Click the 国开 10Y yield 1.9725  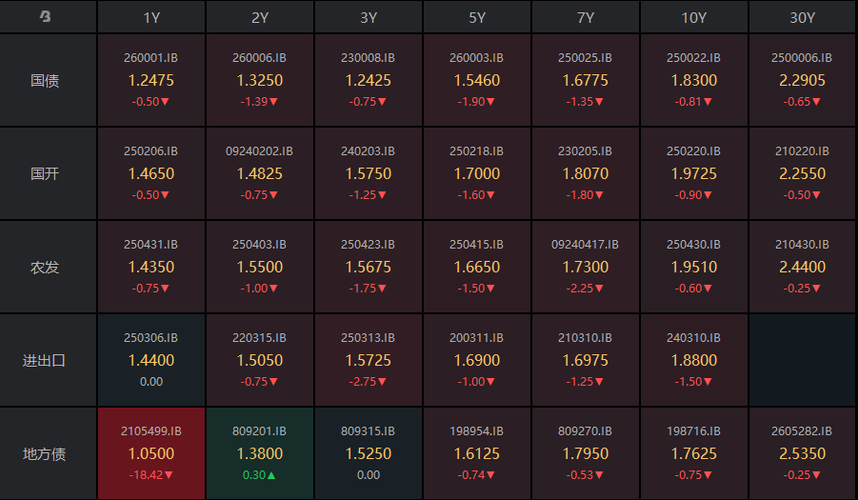694,174
